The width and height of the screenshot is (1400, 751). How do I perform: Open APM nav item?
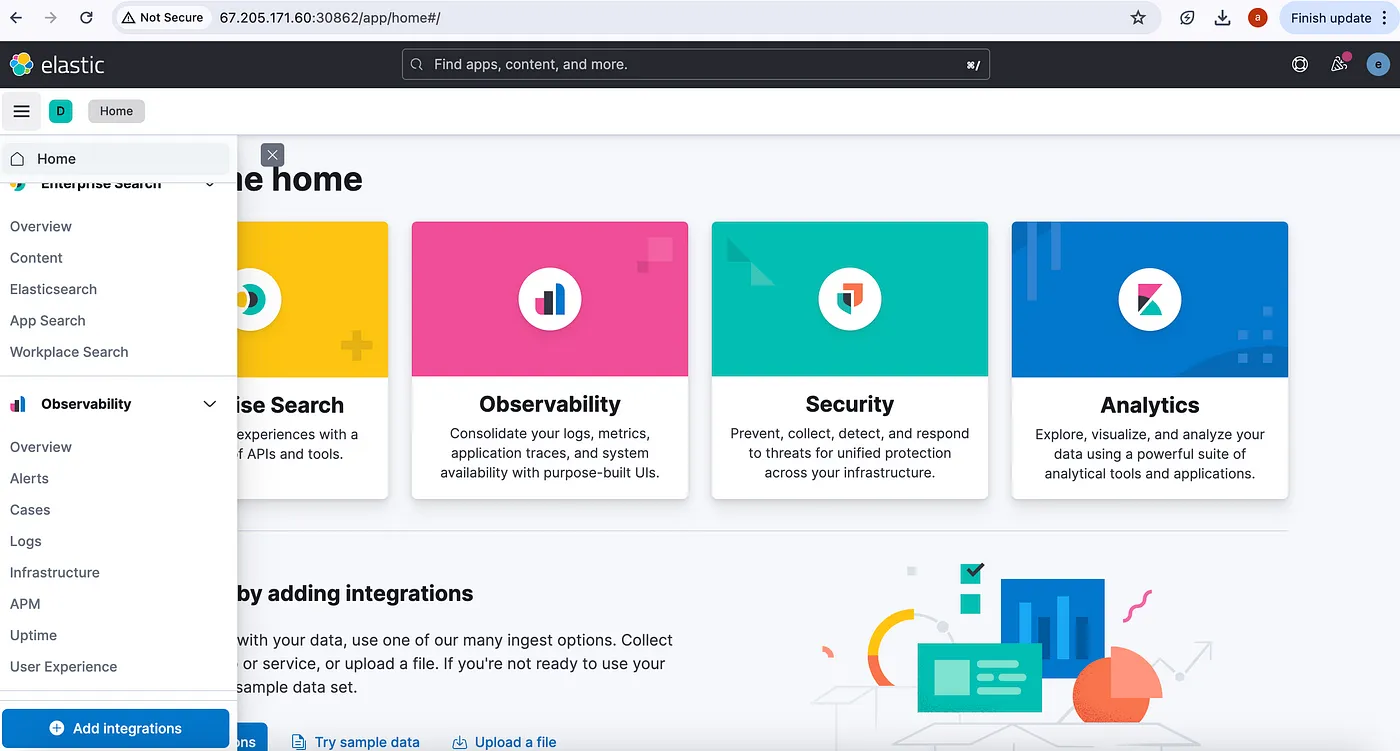click(25, 604)
